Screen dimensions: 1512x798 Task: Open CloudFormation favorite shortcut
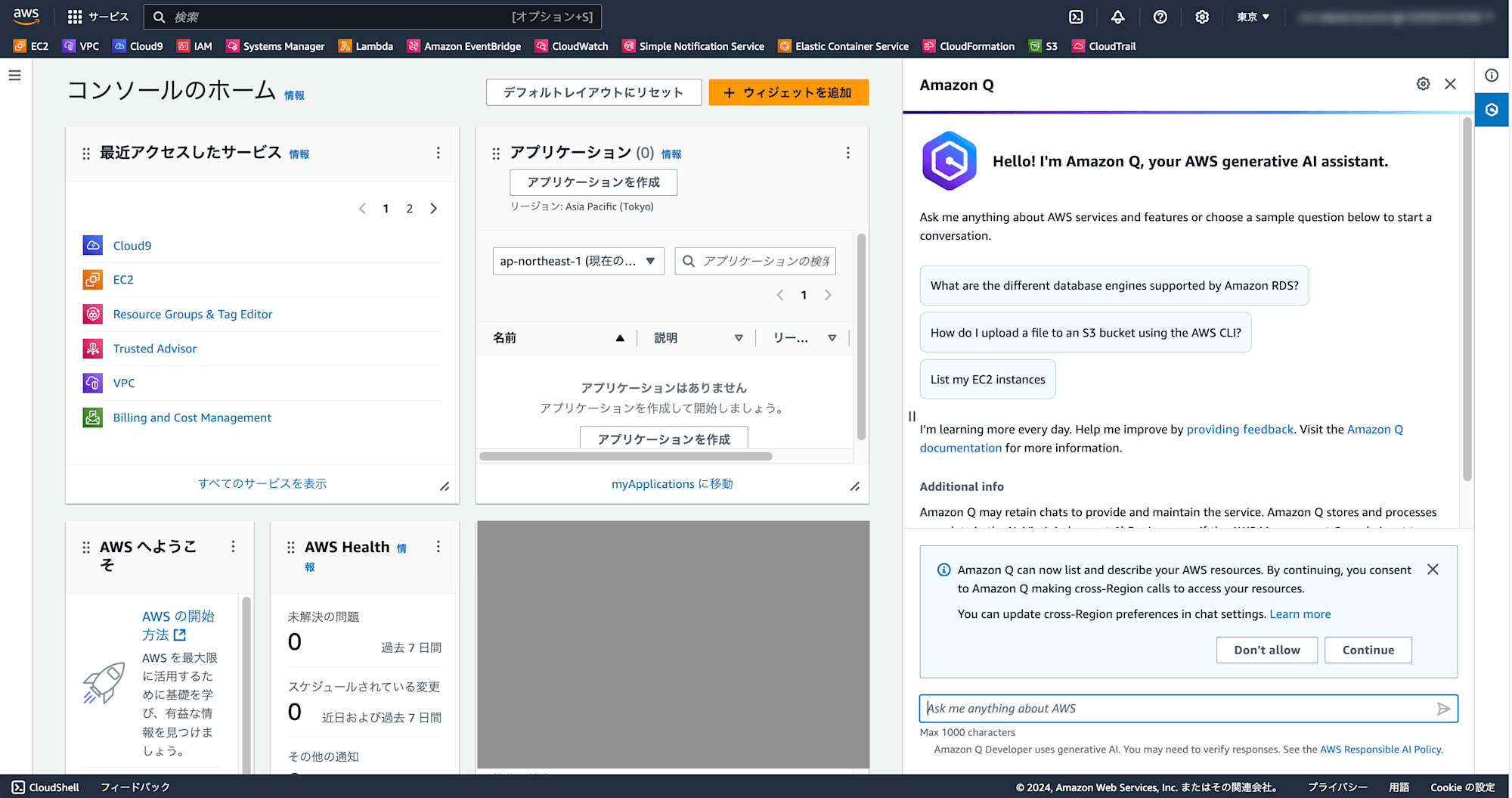click(x=969, y=46)
